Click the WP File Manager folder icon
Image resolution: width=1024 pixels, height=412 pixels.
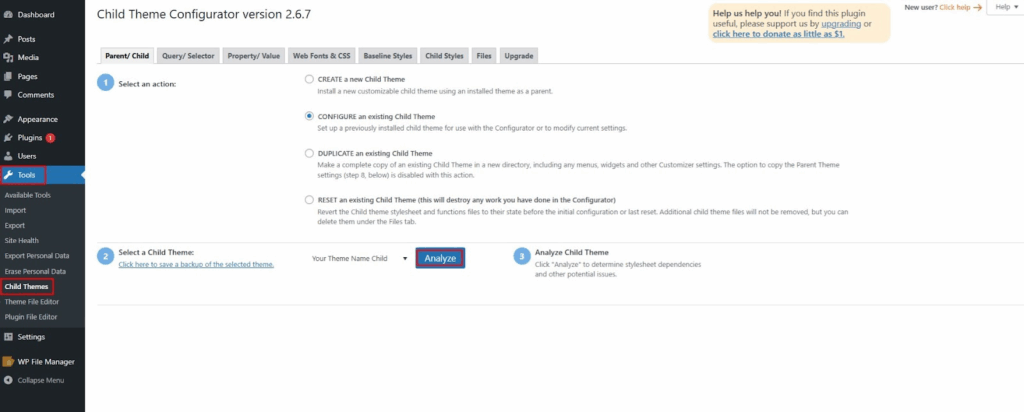click(x=8, y=362)
